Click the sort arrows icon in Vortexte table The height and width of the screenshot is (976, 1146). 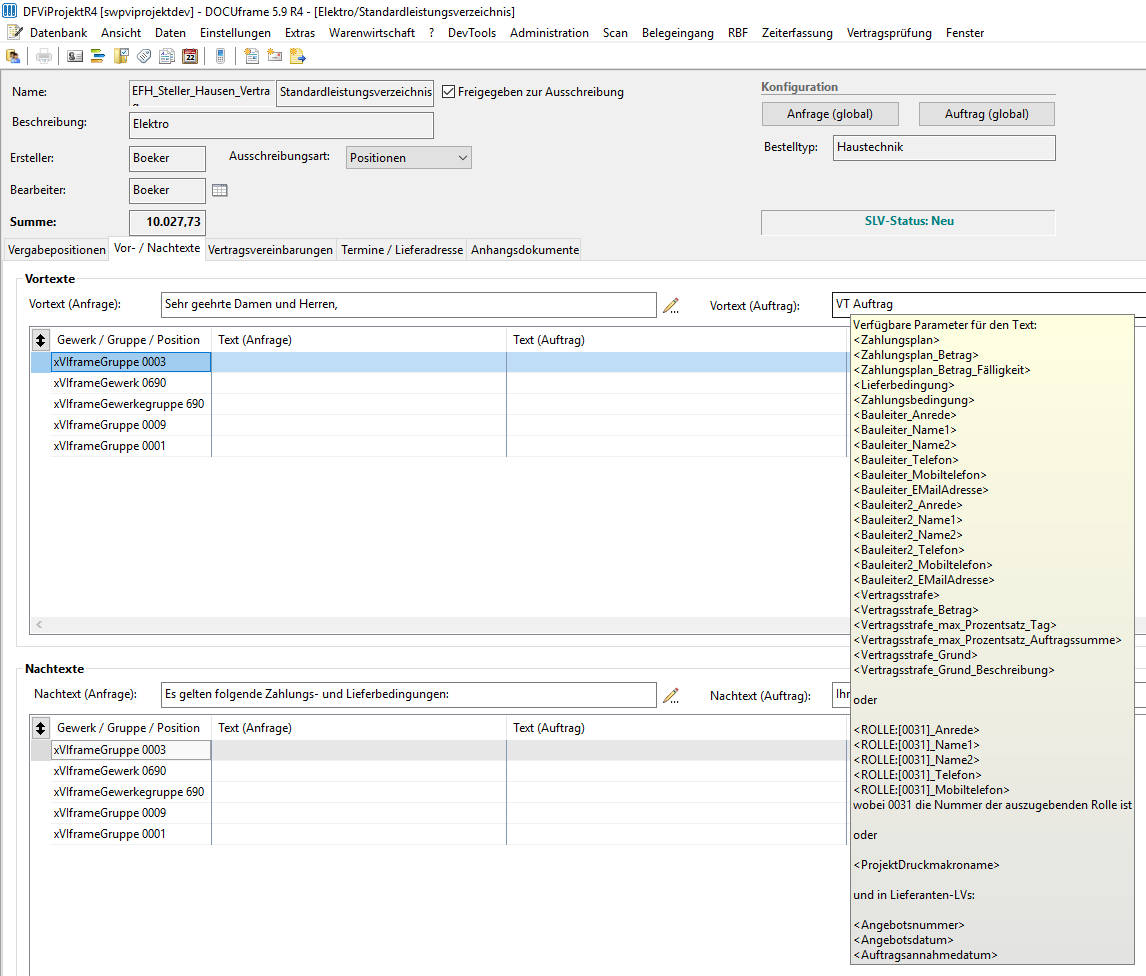click(40, 340)
